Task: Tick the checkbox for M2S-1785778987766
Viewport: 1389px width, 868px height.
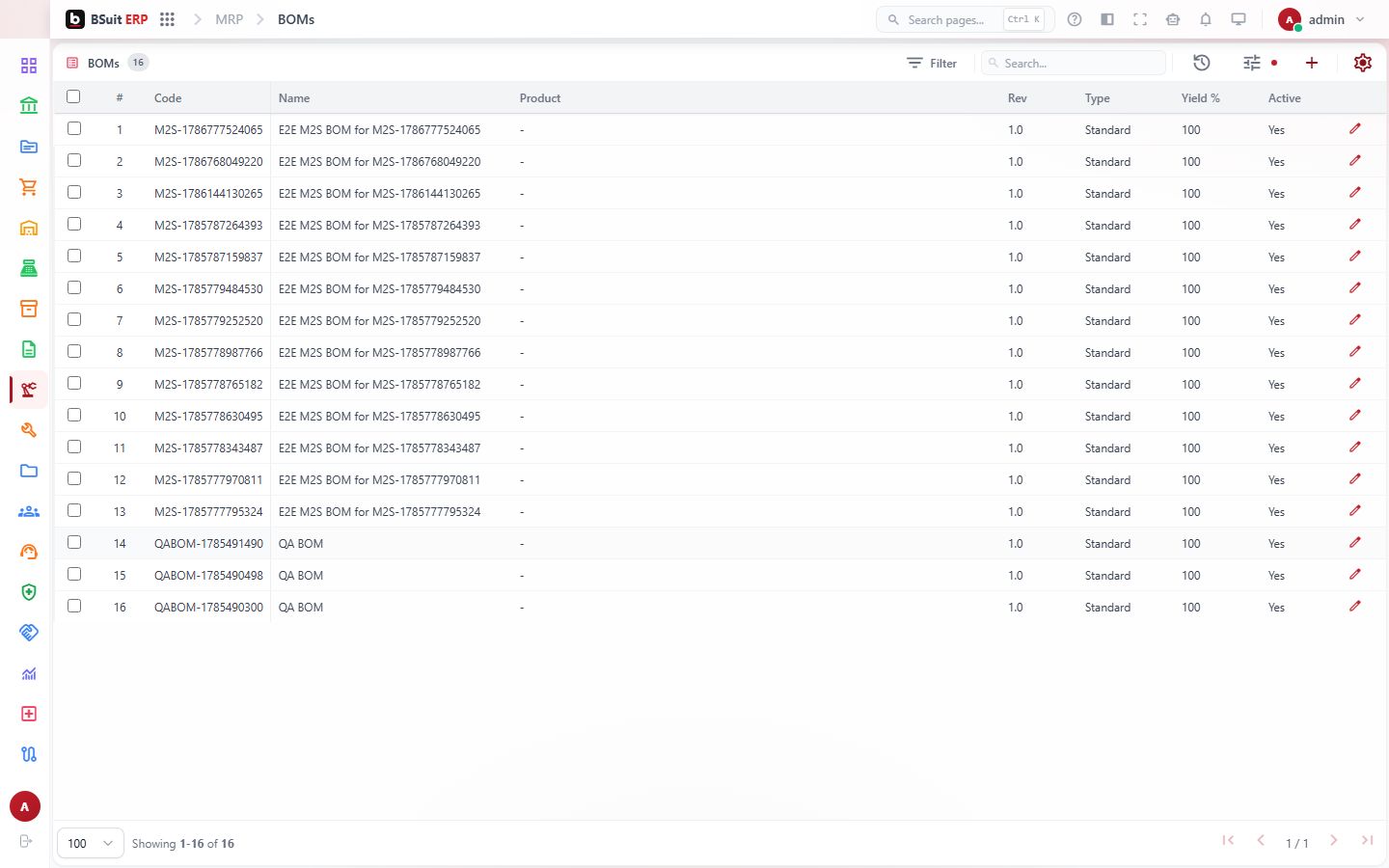Action: tap(74, 351)
